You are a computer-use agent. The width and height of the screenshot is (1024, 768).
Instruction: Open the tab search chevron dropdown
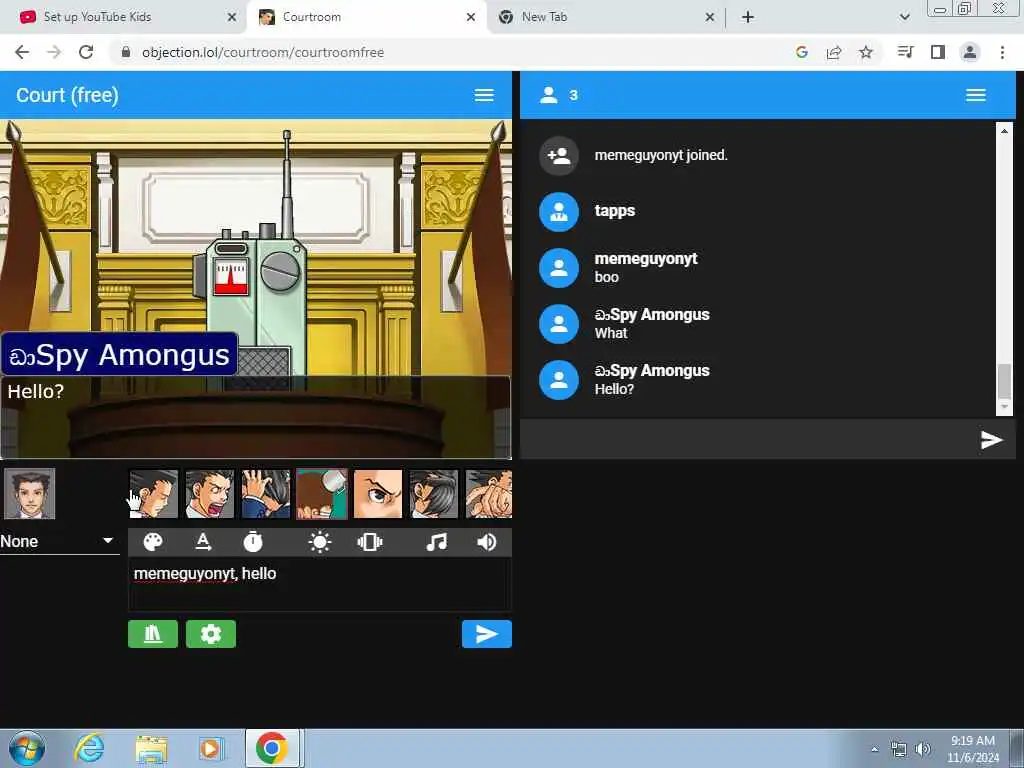coord(904,18)
